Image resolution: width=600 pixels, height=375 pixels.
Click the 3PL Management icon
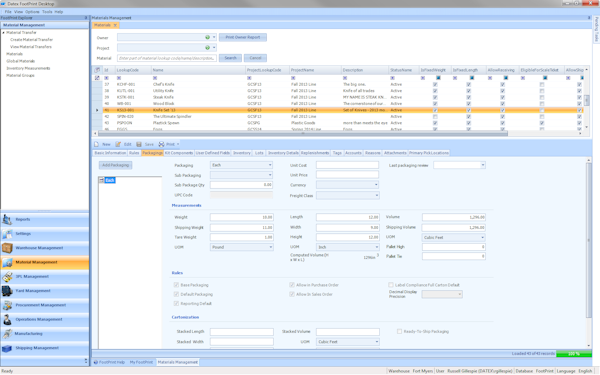pos(7,277)
